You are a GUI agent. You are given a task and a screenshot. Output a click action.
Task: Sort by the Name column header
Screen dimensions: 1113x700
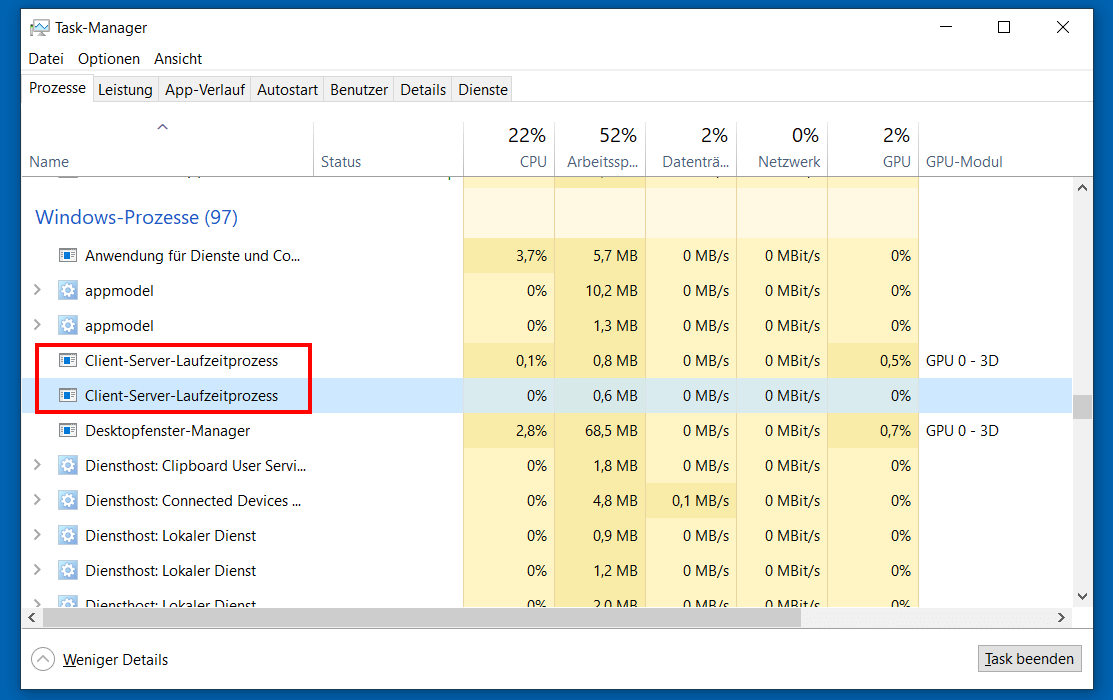(168, 149)
